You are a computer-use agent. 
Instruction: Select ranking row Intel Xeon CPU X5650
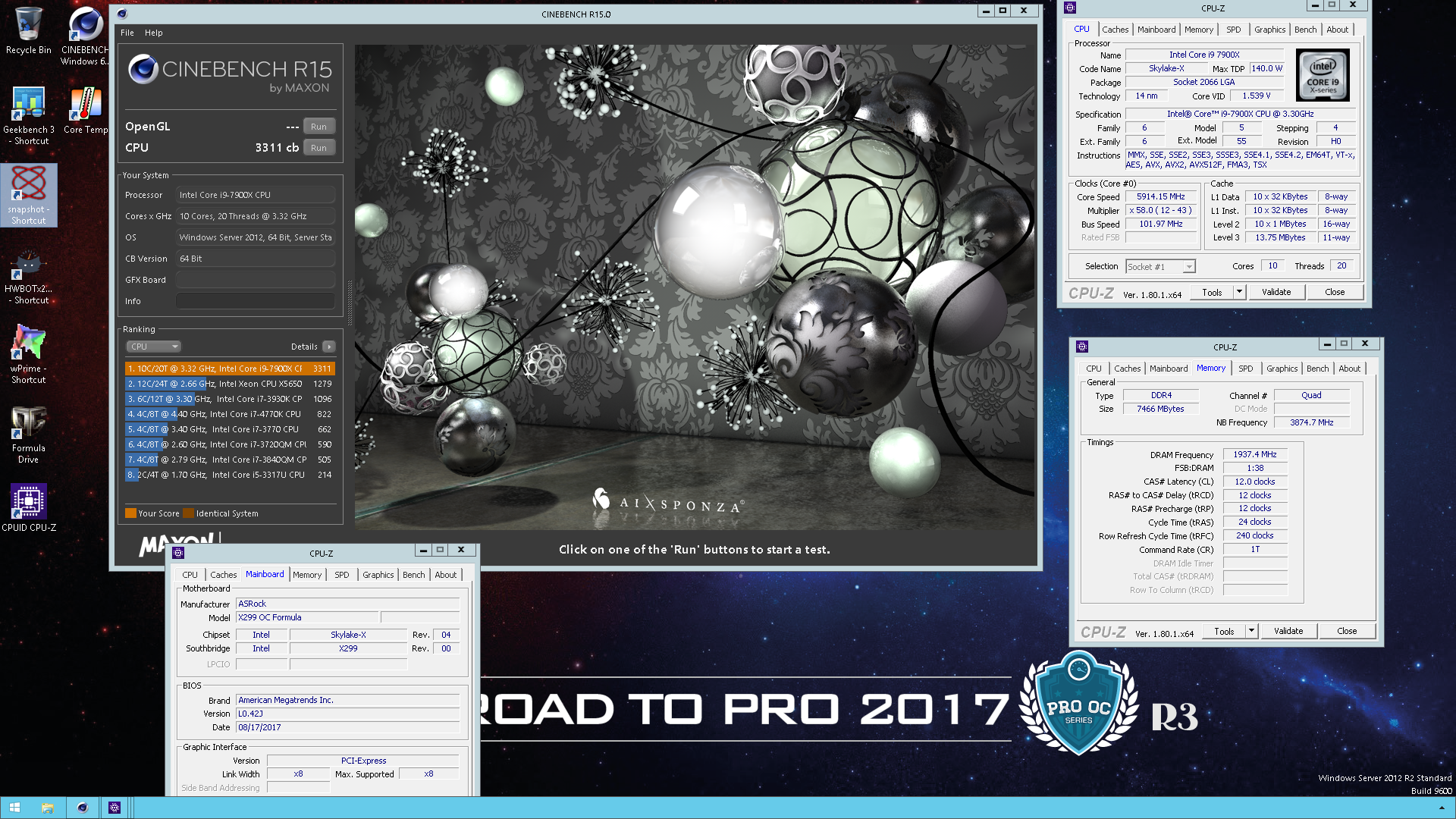230,384
